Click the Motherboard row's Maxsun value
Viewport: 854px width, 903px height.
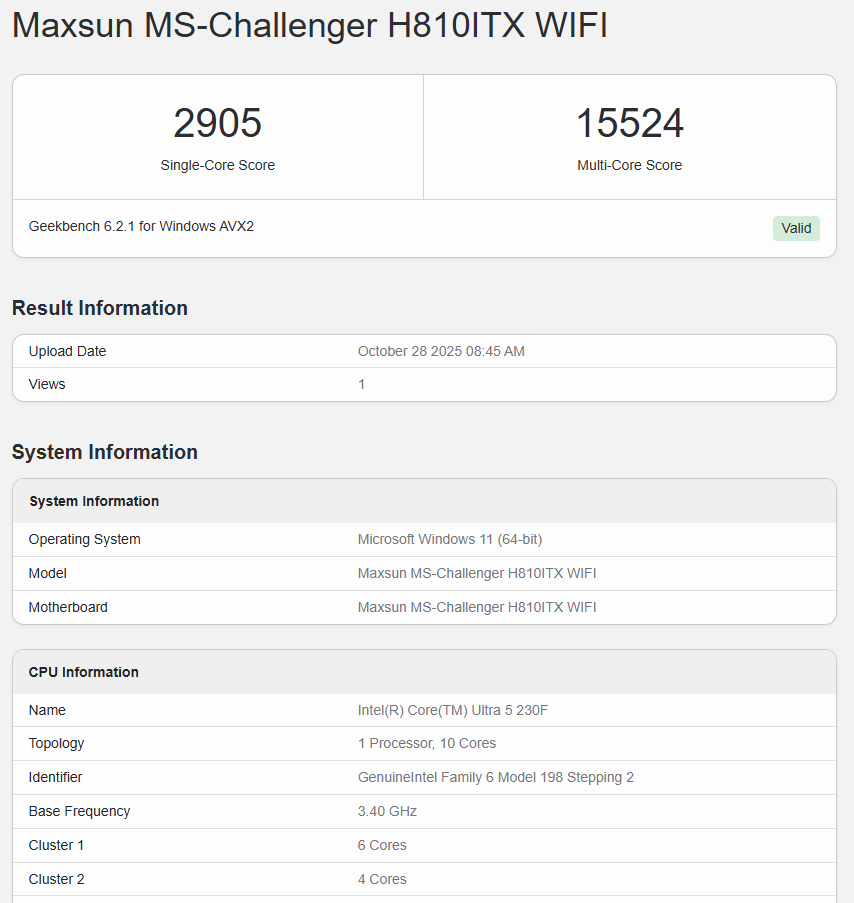(477, 607)
